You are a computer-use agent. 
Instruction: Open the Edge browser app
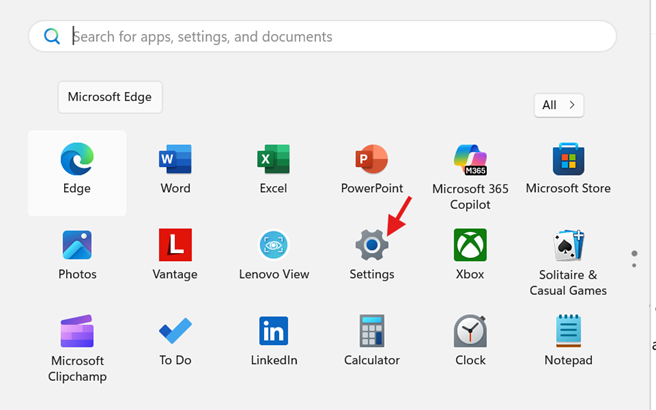77,160
